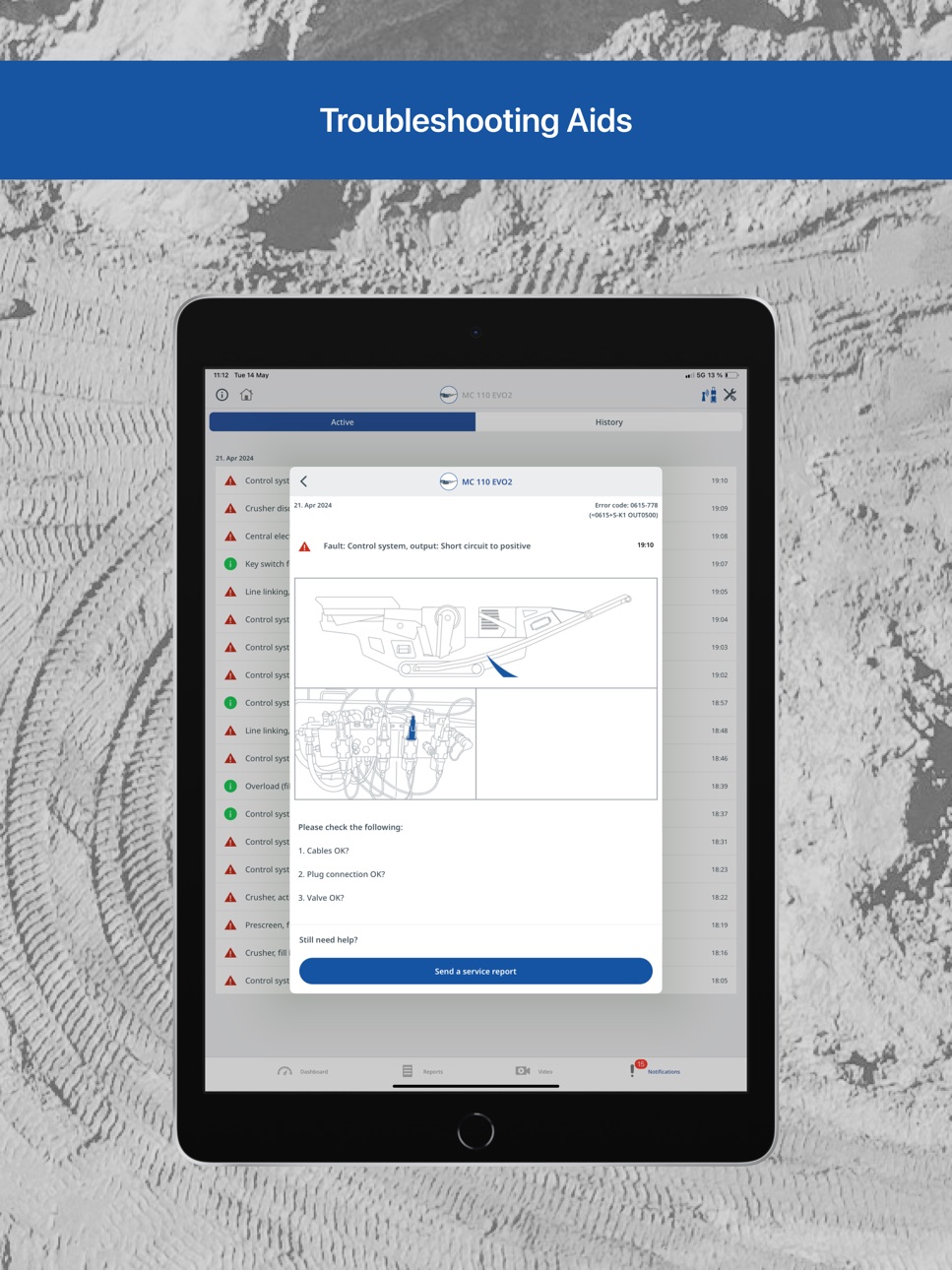Select the 19:02 timestamp row
The image size is (952, 1270).
(476, 675)
